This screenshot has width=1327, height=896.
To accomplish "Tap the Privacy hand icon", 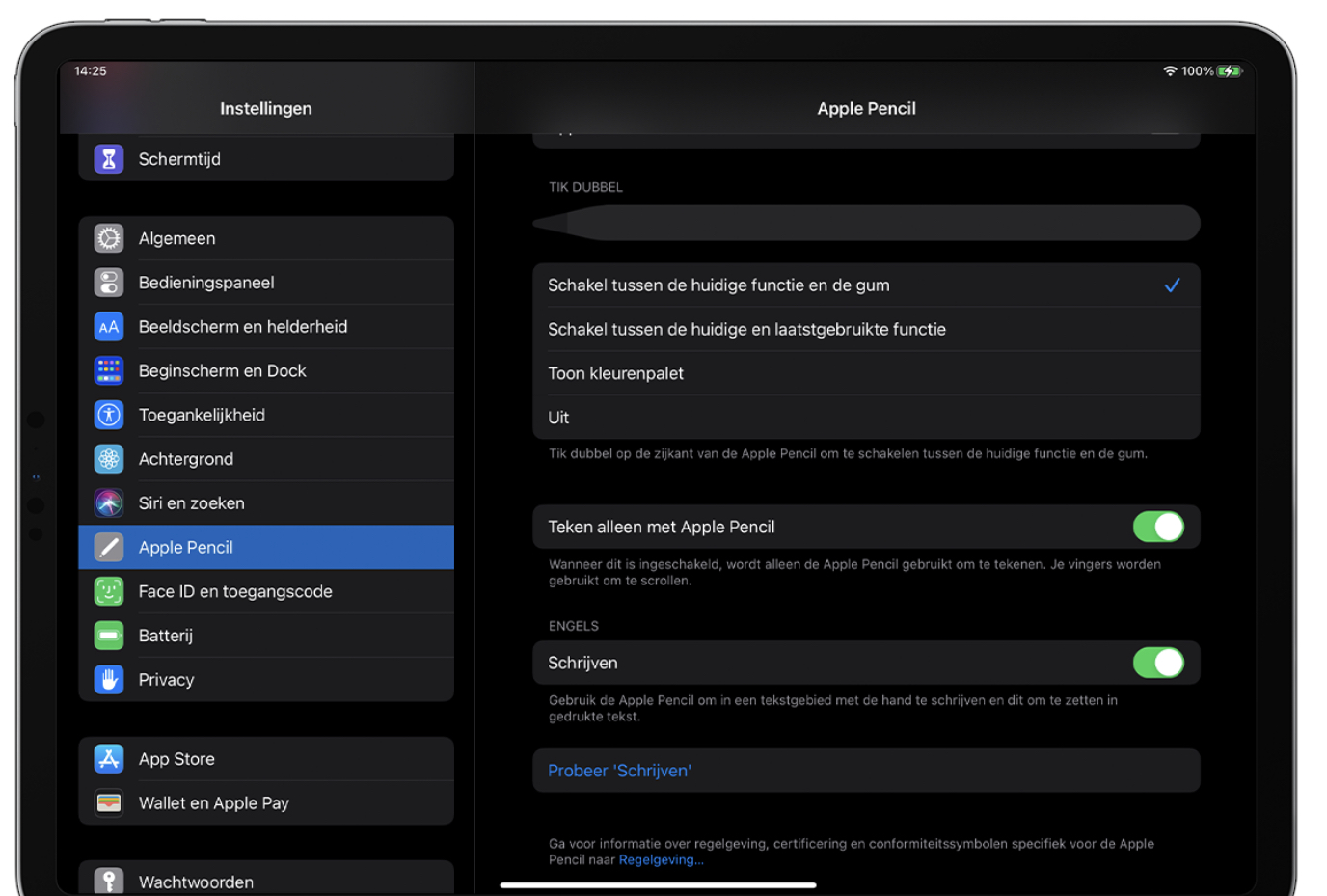I will click(x=109, y=680).
